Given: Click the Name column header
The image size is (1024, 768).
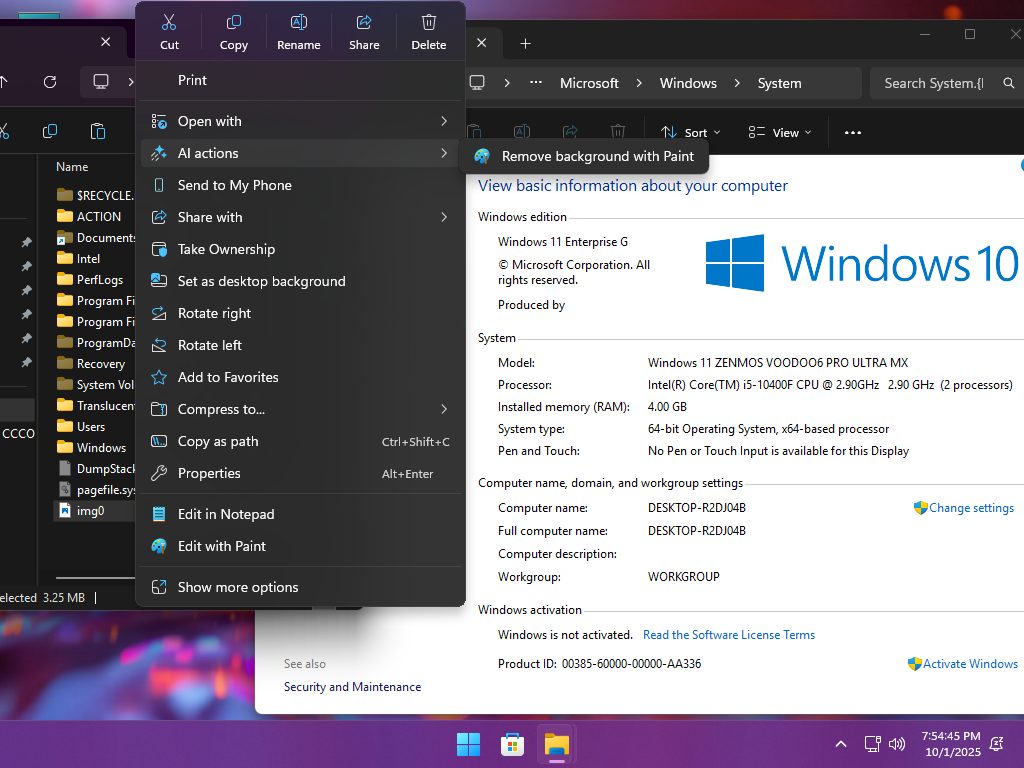Looking at the screenshot, I should pyautogui.click(x=72, y=167).
